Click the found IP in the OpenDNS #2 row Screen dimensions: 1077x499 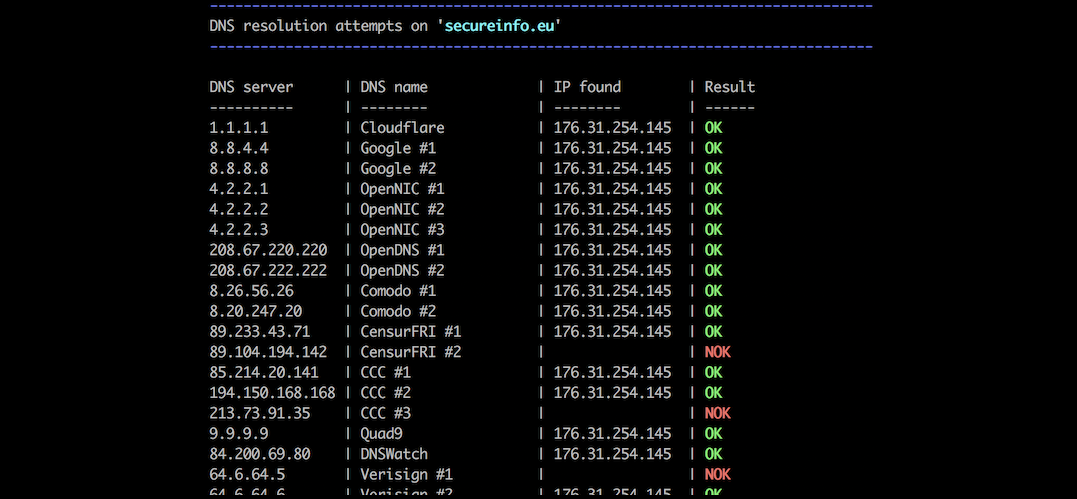point(613,270)
